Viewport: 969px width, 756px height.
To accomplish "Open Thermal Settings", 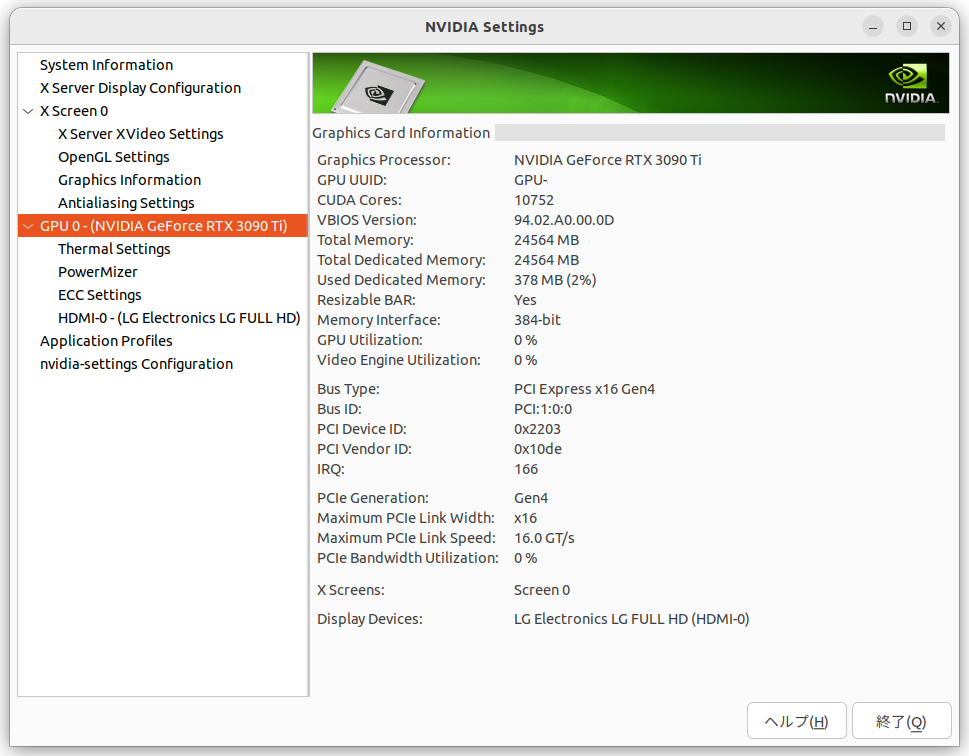I will coord(114,249).
